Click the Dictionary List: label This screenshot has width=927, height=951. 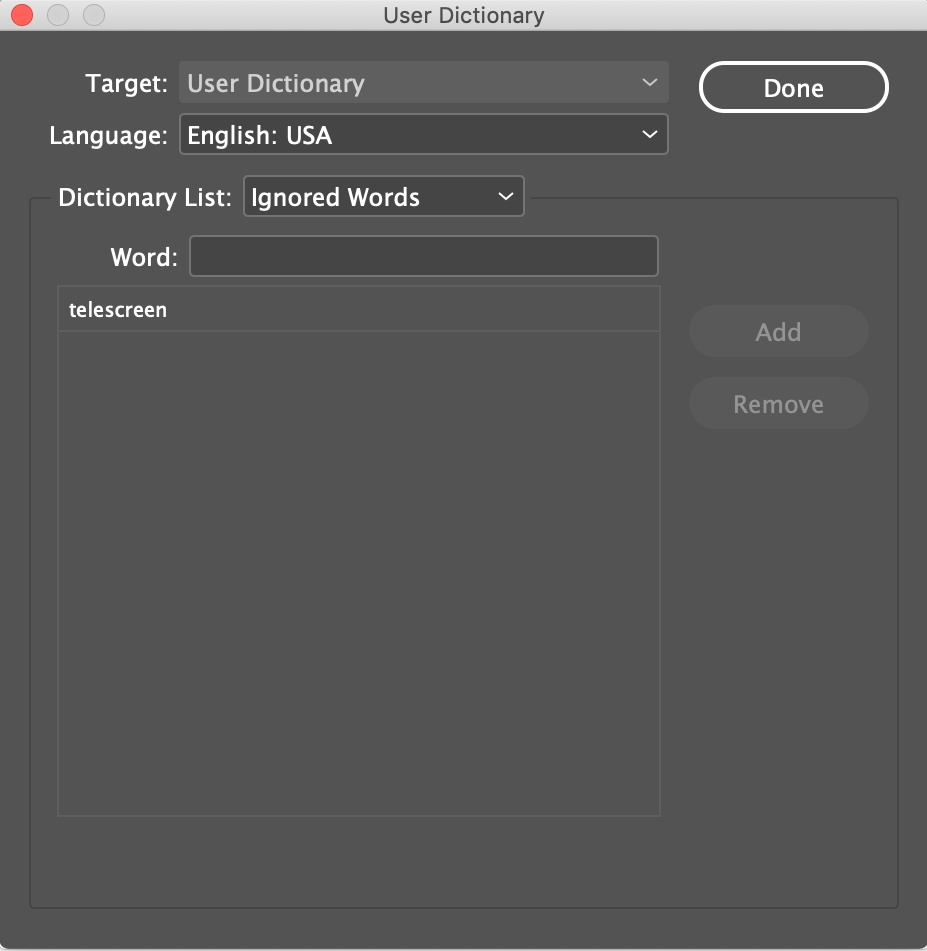(145, 197)
